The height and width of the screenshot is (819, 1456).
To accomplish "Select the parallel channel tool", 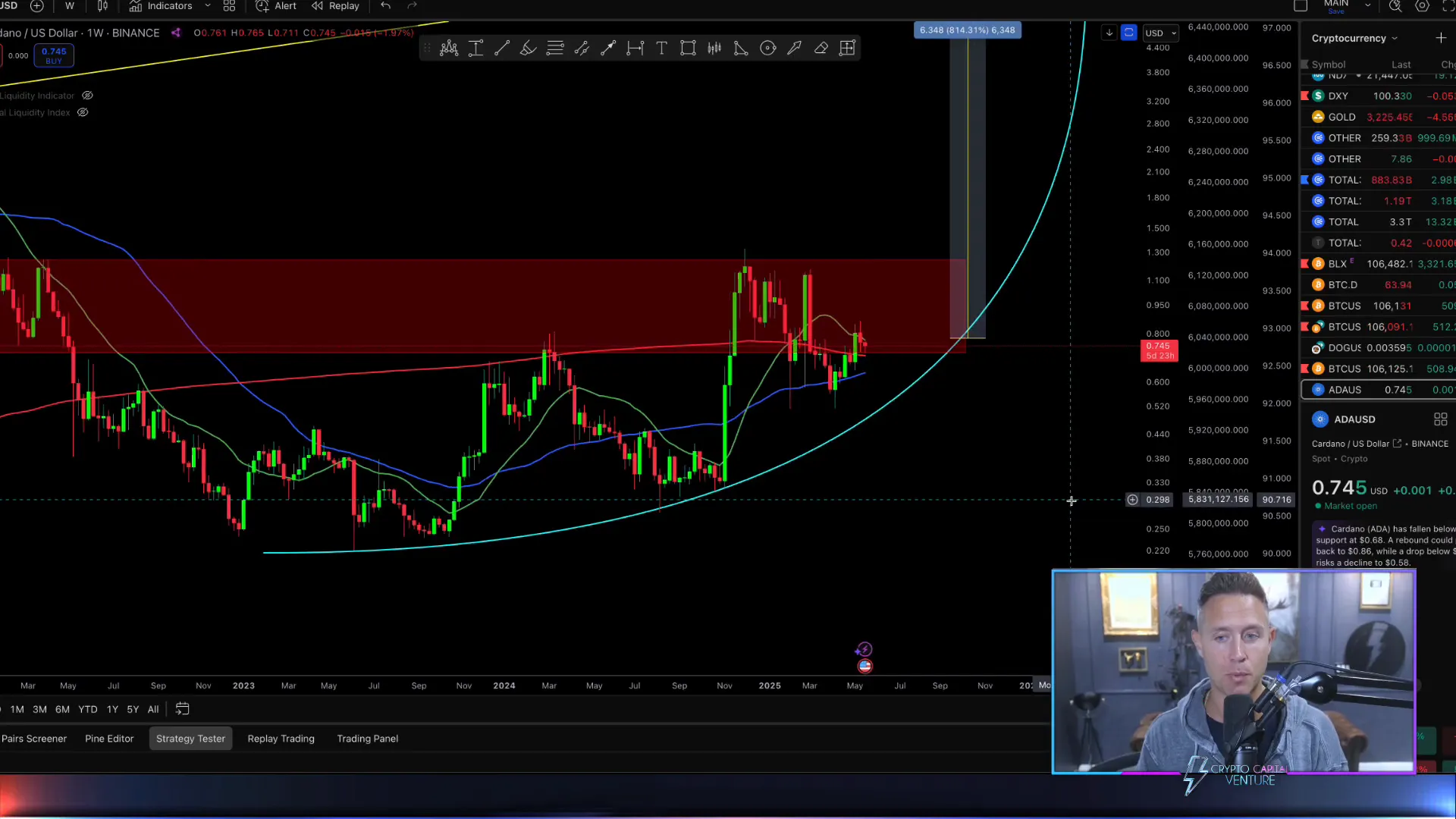I will click(x=582, y=49).
